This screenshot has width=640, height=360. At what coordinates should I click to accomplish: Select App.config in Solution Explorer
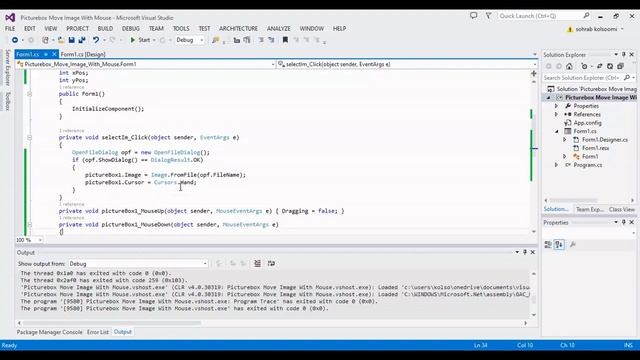click(587, 123)
